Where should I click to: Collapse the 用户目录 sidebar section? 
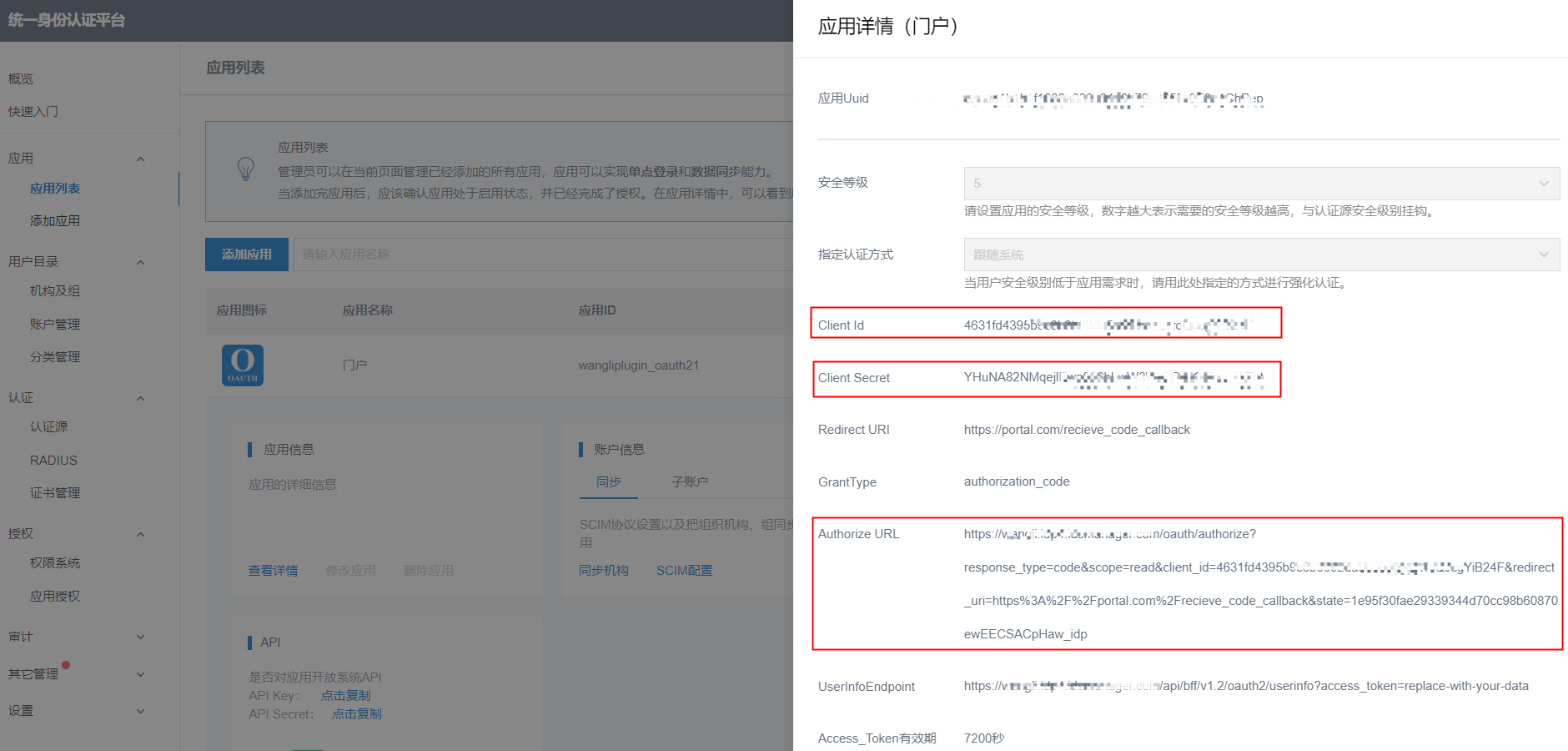tap(140, 262)
